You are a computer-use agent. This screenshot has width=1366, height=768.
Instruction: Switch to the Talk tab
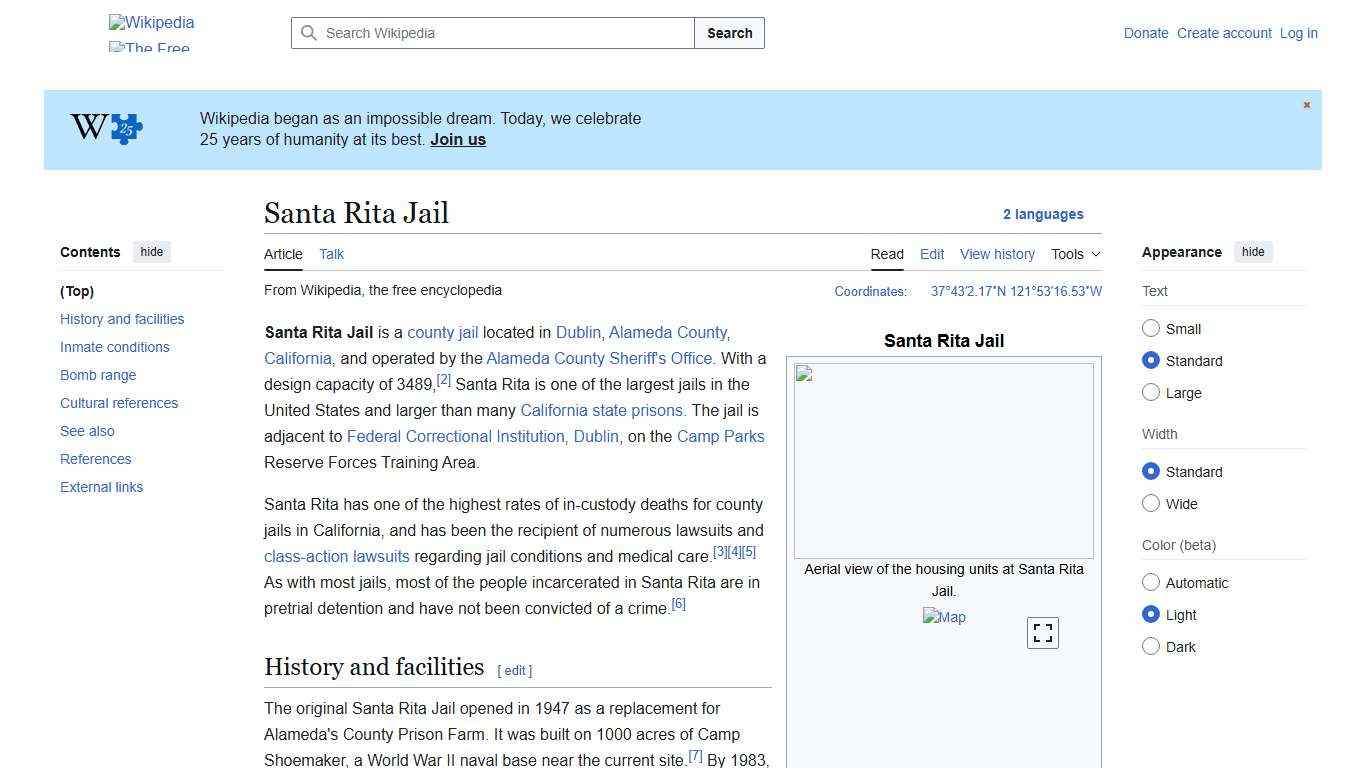point(331,254)
